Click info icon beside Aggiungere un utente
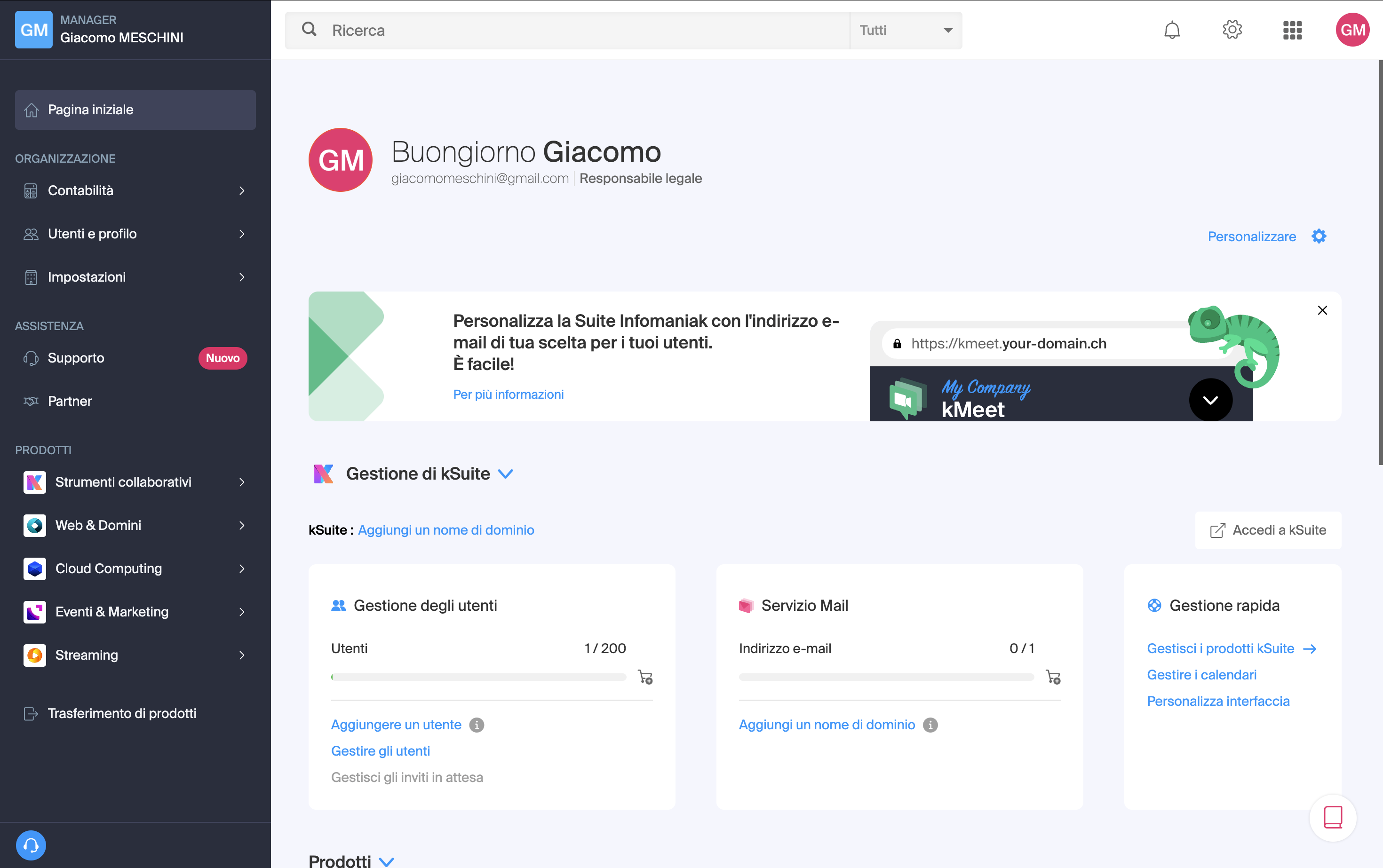 pyautogui.click(x=477, y=725)
